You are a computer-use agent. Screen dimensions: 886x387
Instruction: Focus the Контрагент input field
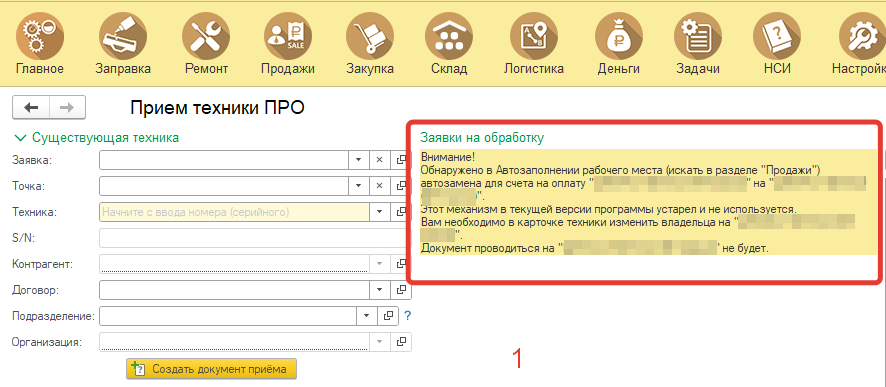coord(234,264)
